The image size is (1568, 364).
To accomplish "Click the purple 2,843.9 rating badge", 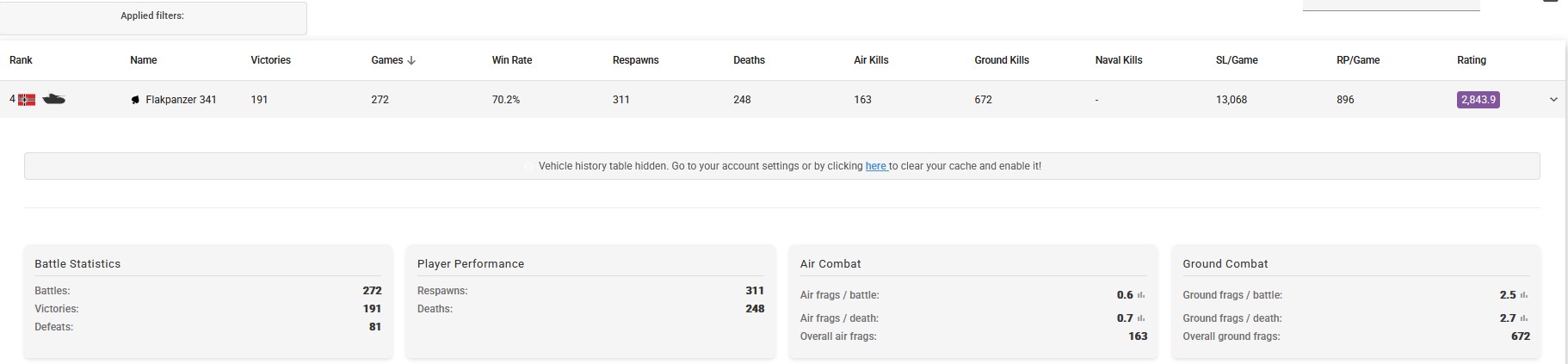I will (1478, 100).
